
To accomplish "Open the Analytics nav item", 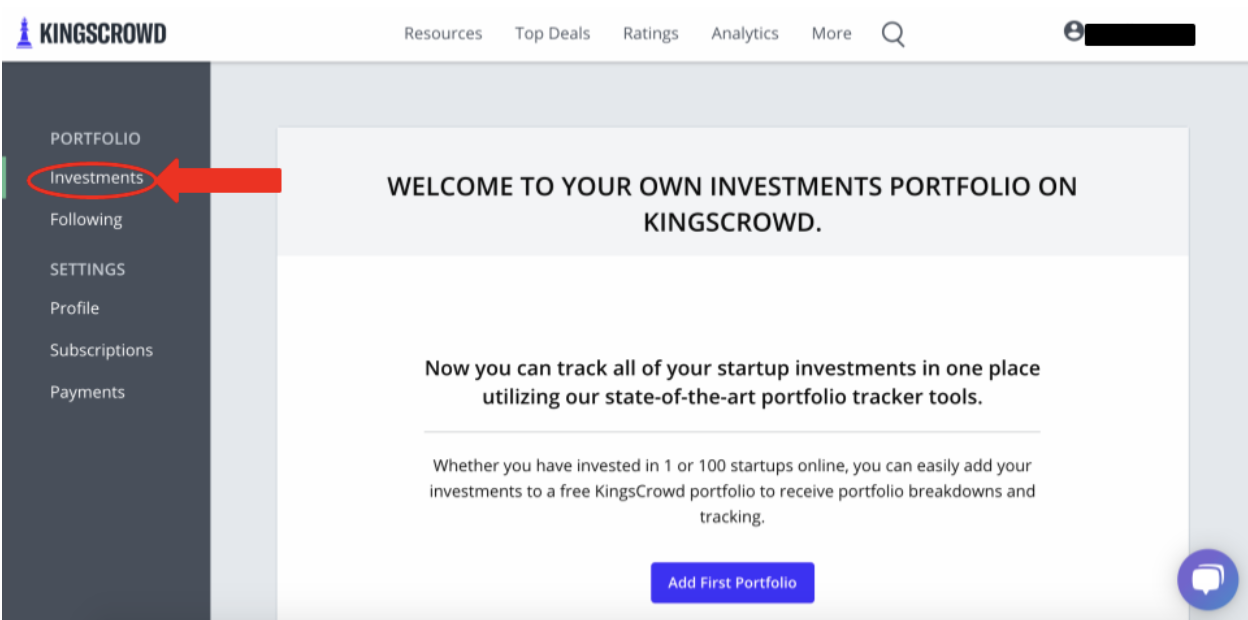I will (745, 34).
